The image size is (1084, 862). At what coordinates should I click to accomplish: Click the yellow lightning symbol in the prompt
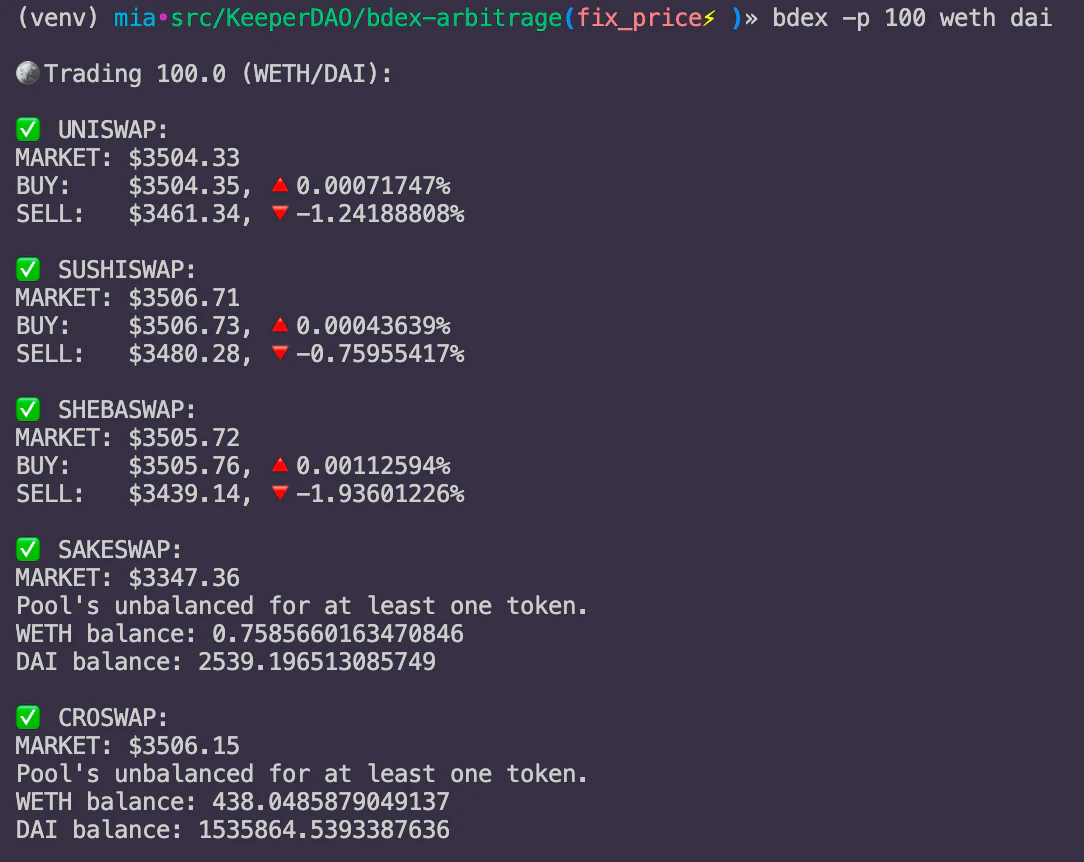709,18
